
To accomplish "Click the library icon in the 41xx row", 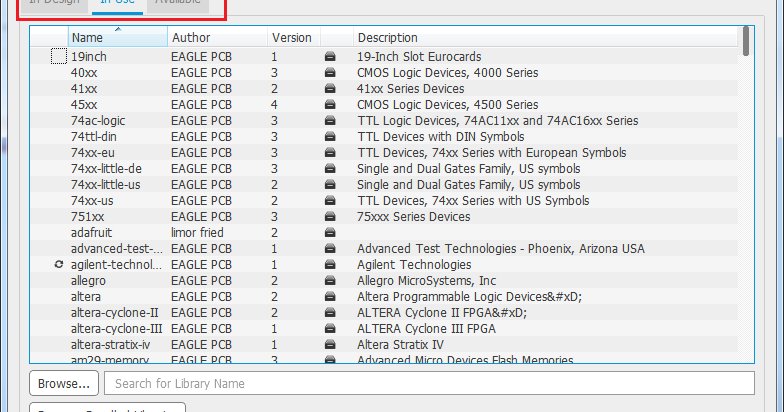I will point(330,88).
